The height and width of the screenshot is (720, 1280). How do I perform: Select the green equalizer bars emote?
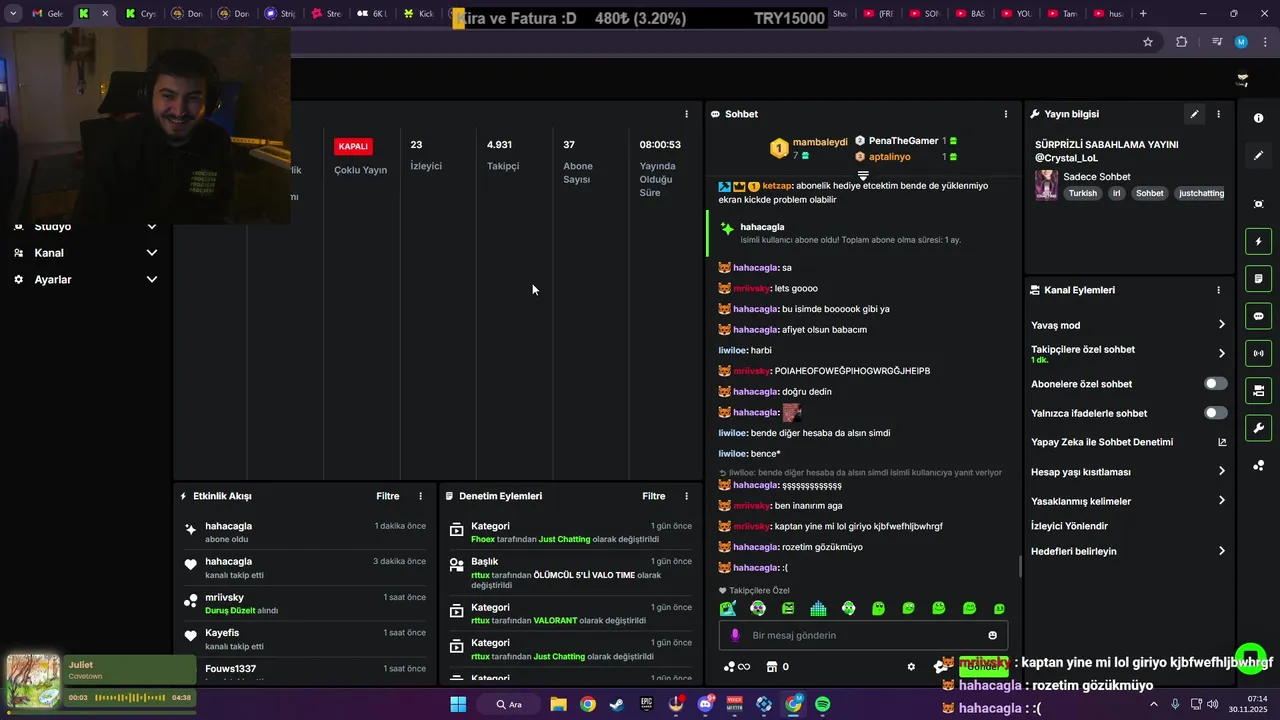pyautogui.click(x=818, y=608)
